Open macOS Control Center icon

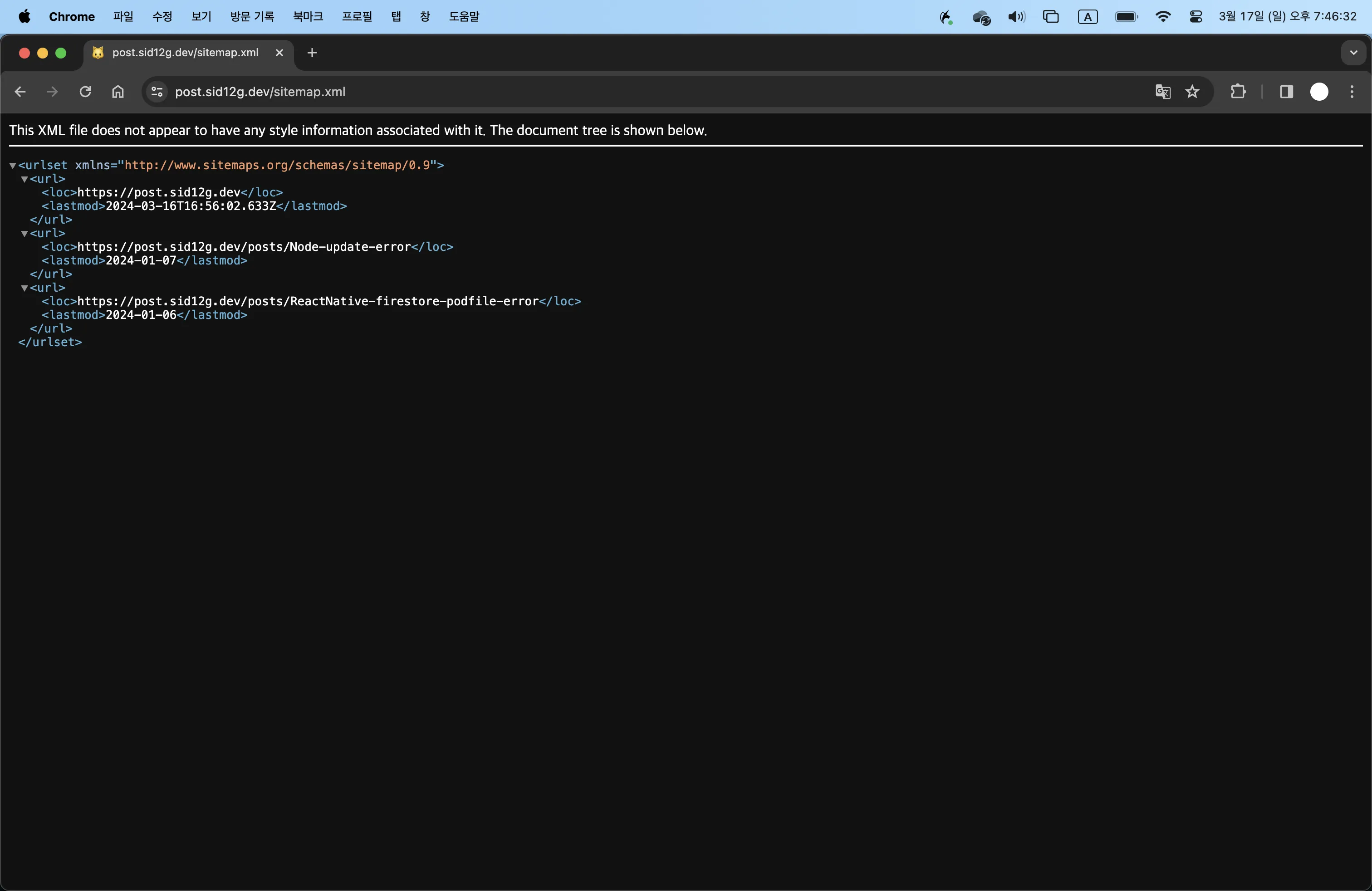[1196, 17]
